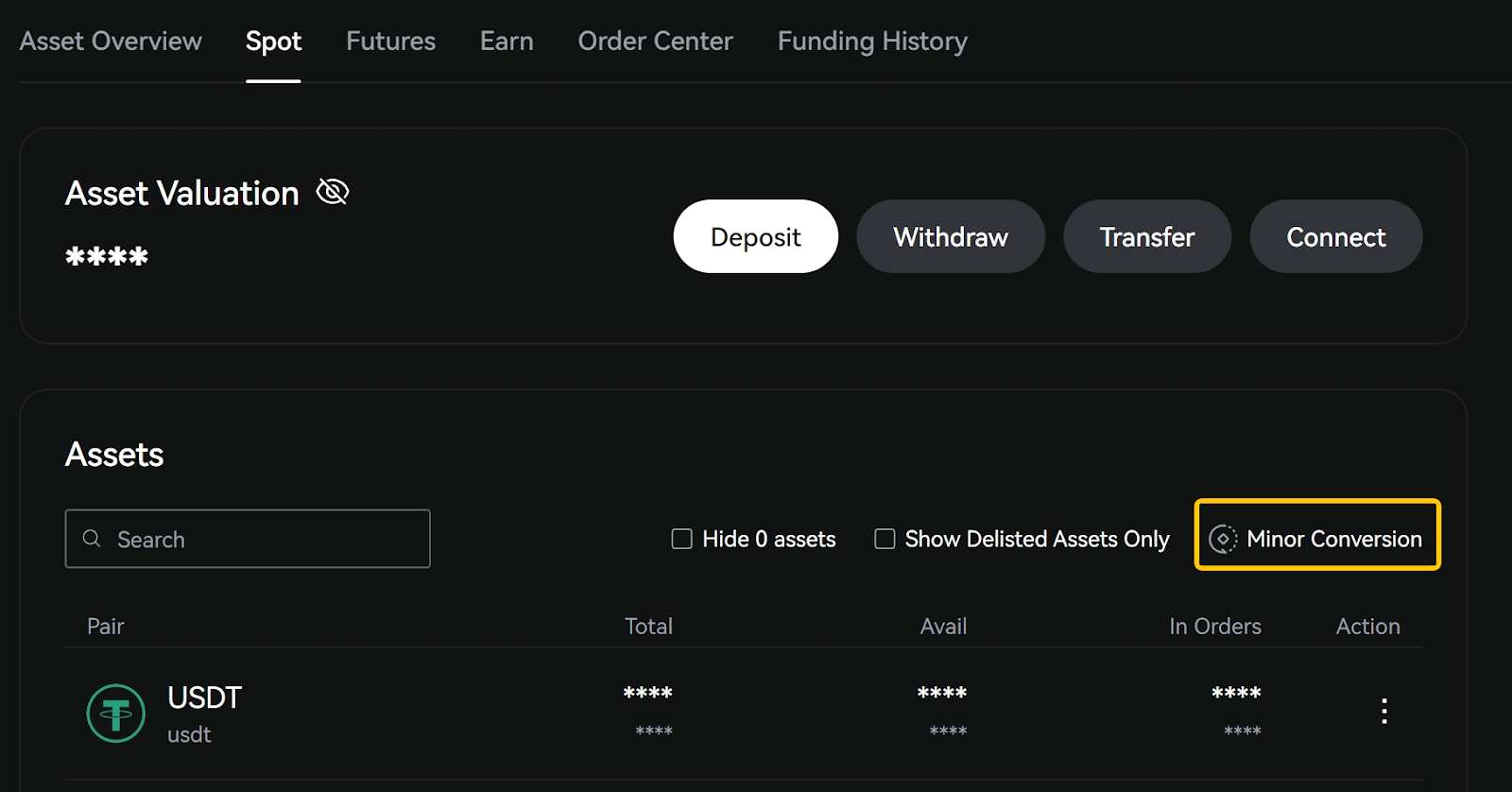1512x792 pixels.
Task: Click the Withdraw button
Action: coord(950,236)
